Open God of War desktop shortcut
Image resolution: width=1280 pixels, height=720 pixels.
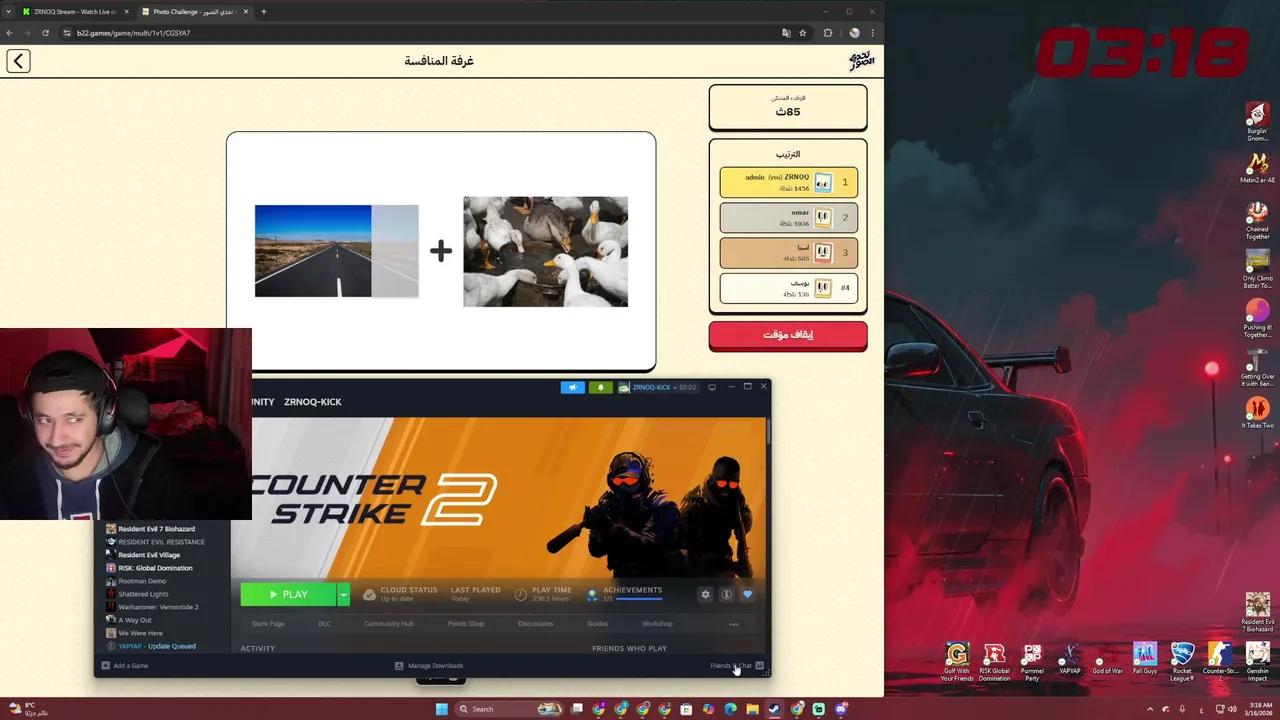(x=1107, y=659)
